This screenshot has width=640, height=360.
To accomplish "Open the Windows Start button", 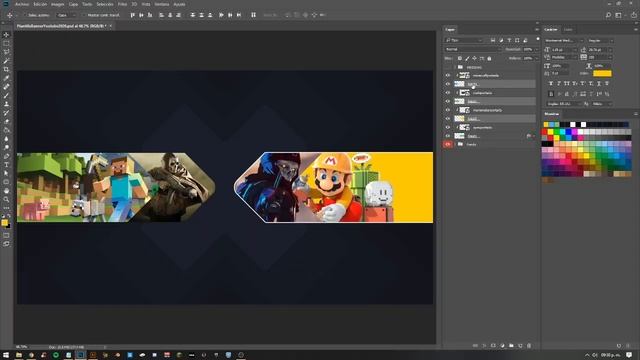I will point(6,355).
